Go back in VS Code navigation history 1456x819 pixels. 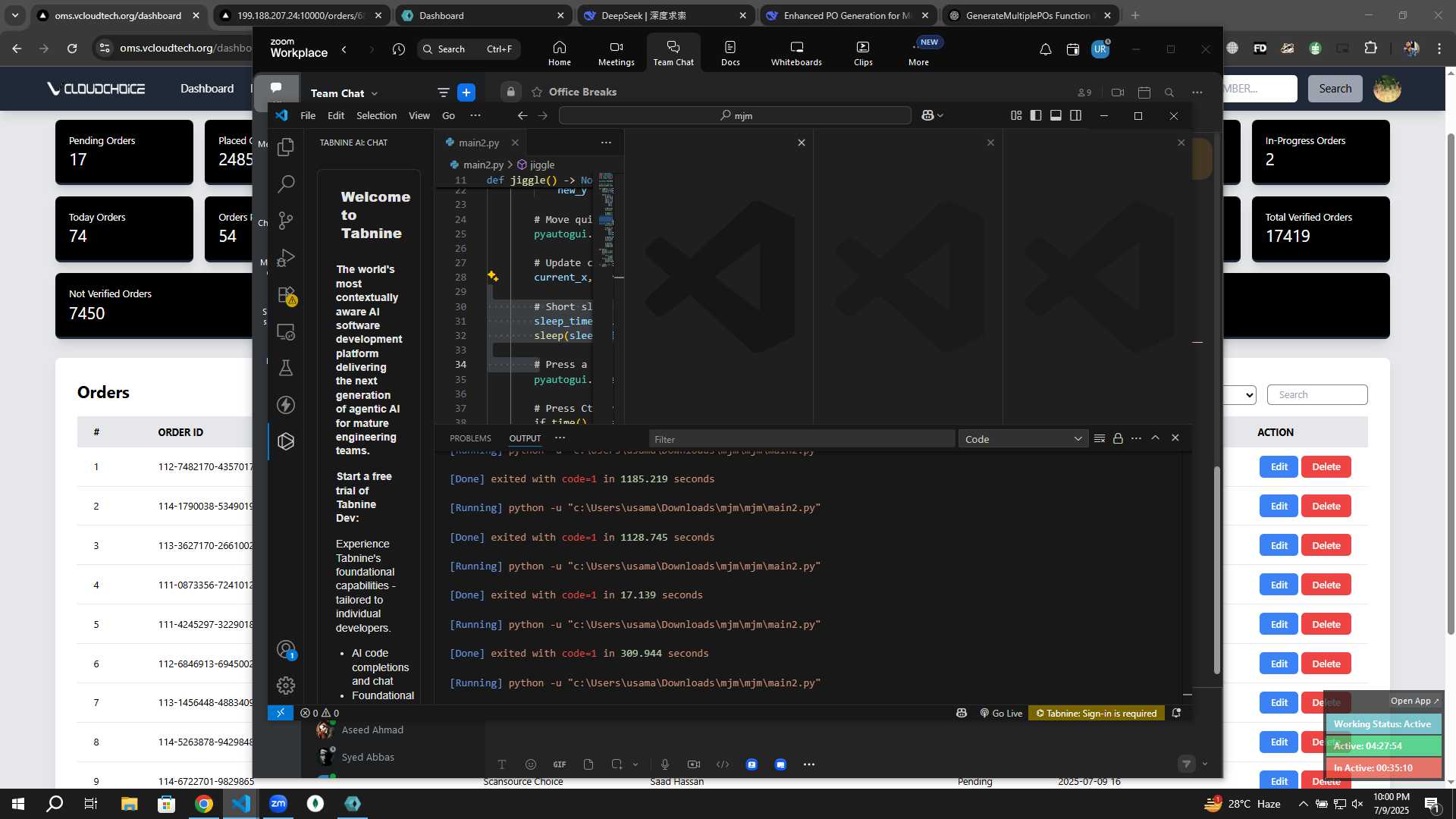[x=522, y=115]
